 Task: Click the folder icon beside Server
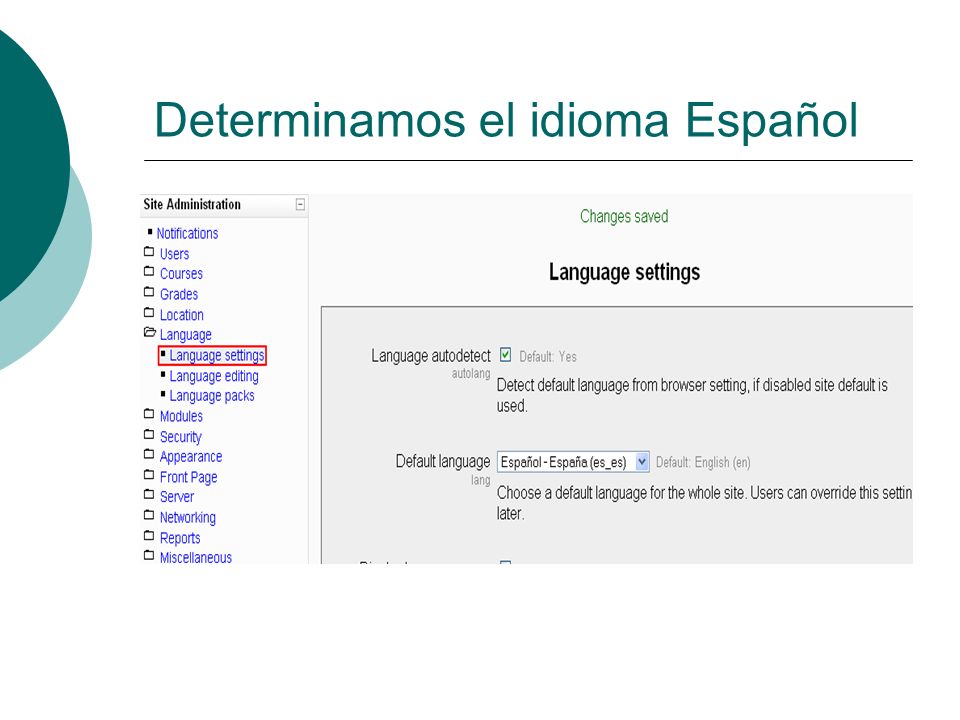pyautogui.click(x=149, y=495)
